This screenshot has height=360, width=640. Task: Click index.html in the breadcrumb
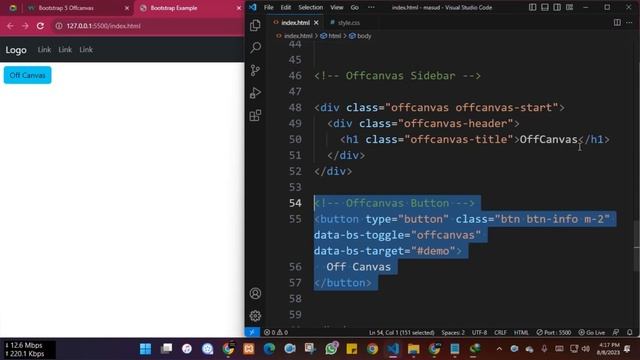[x=298, y=36]
